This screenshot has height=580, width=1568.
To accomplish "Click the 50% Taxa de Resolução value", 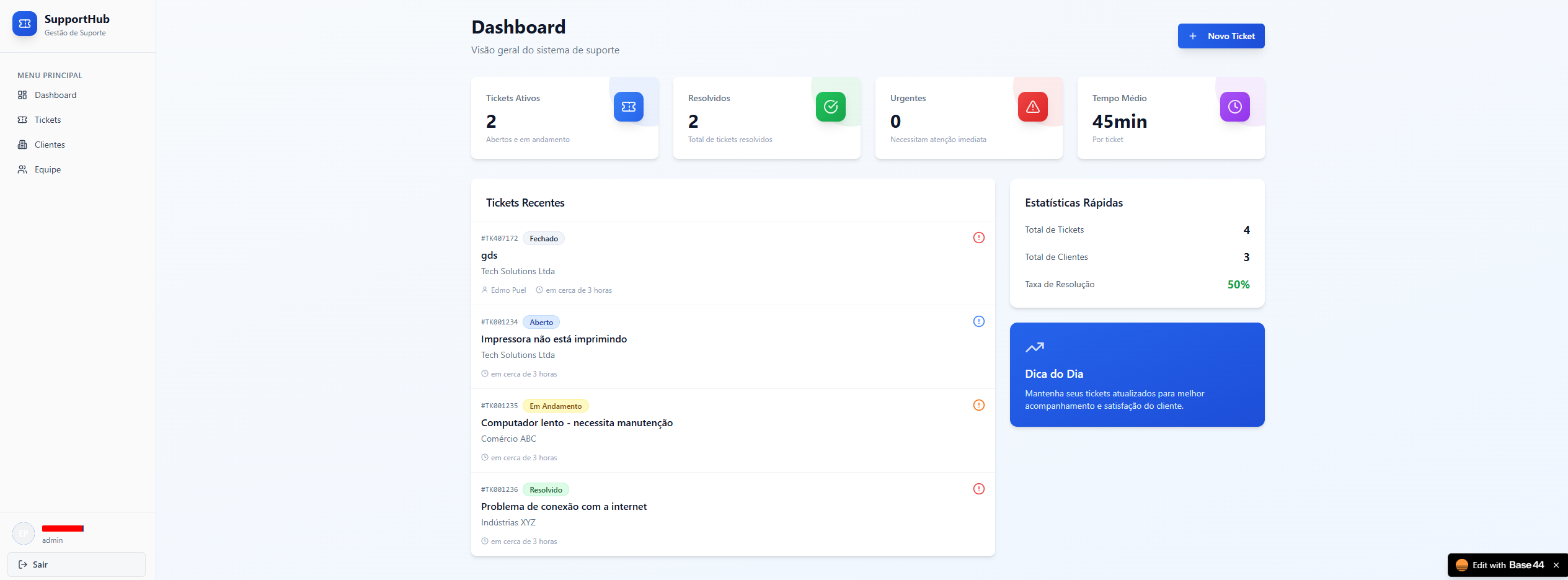I will coord(1238,285).
